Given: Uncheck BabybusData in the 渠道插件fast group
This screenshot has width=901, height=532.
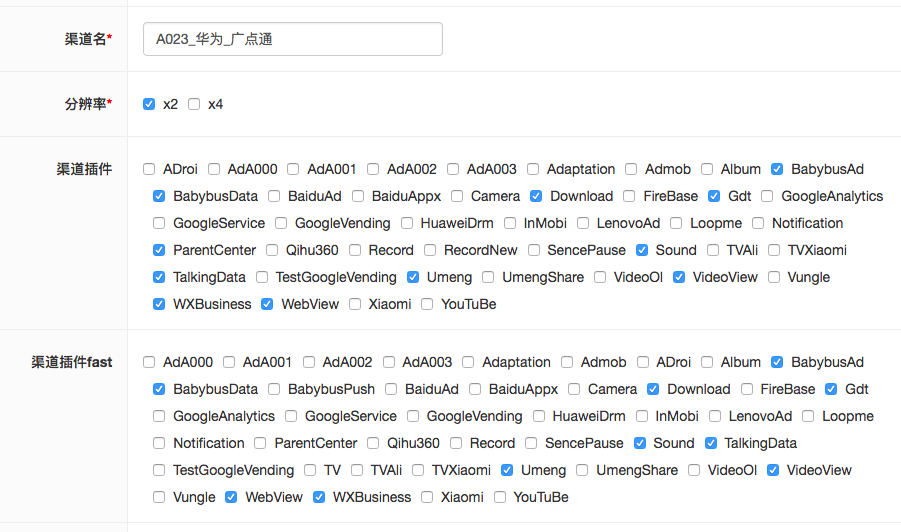Looking at the screenshot, I should 159,389.
